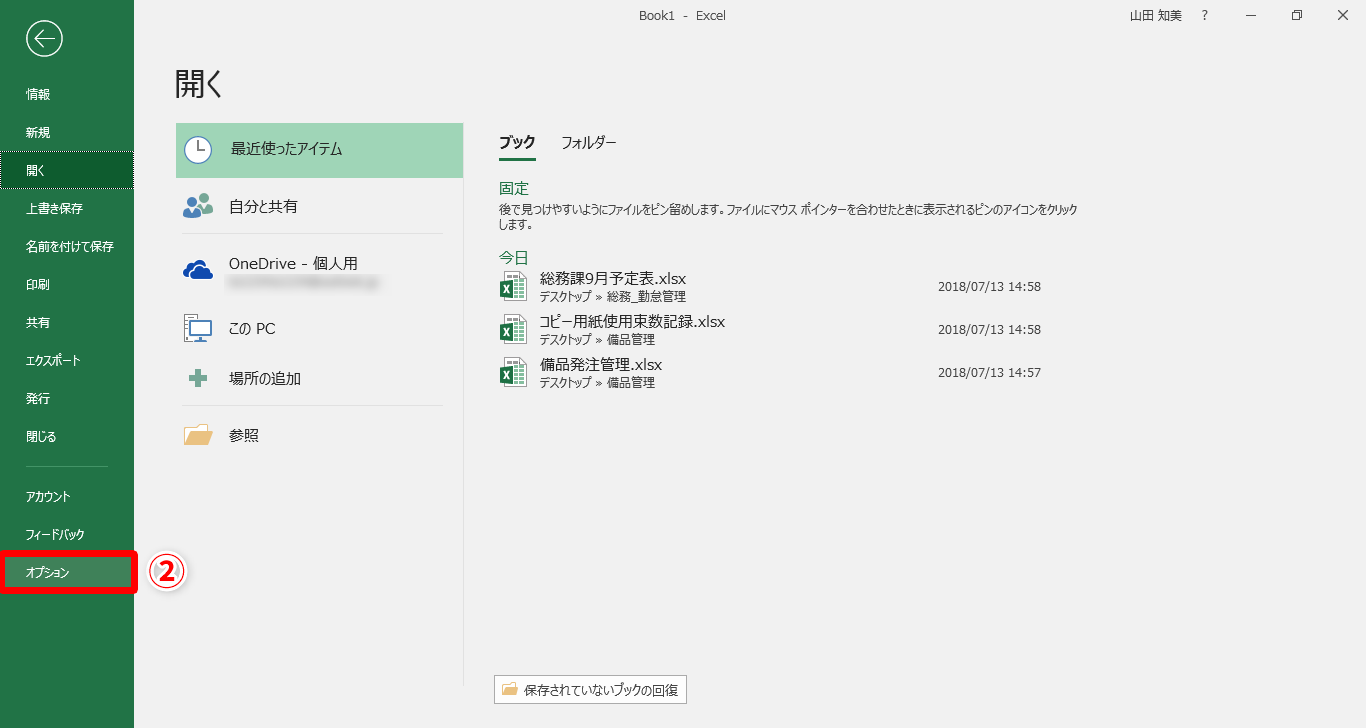Image resolution: width=1366 pixels, height=728 pixels.
Task: Click timestamp 2018/07/13 14:57
Action: click(989, 372)
